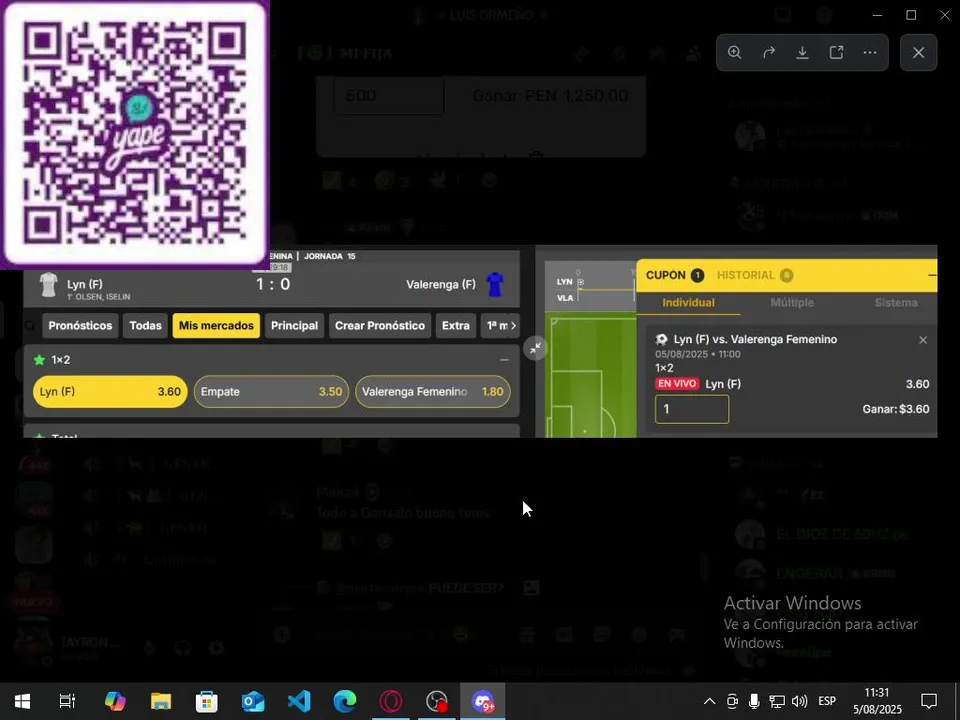This screenshot has width=960, height=720.
Task: Launch Copilot from the taskbar
Action: pyautogui.click(x=115, y=701)
